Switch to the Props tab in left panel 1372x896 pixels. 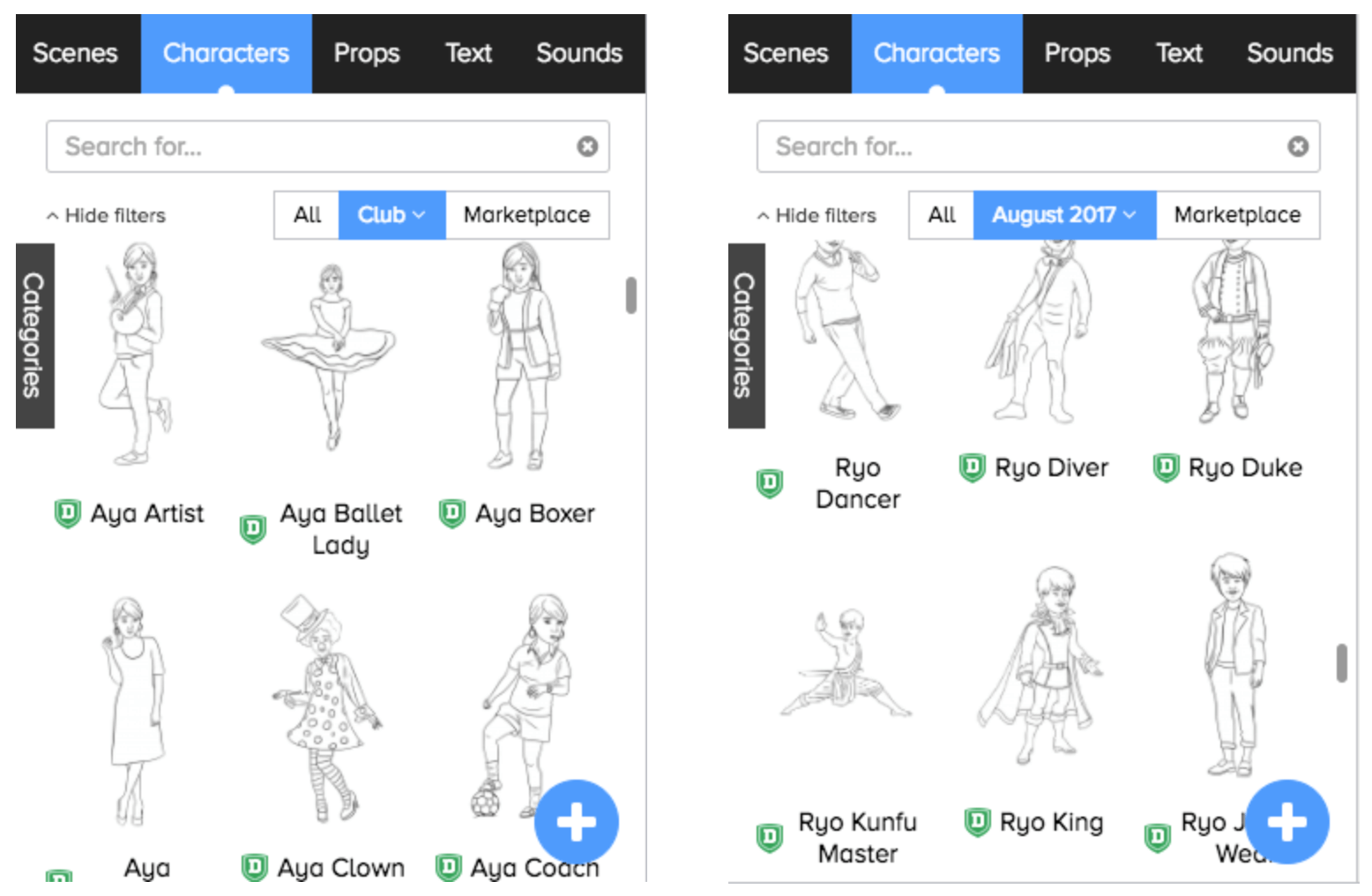tap(367, 54)
